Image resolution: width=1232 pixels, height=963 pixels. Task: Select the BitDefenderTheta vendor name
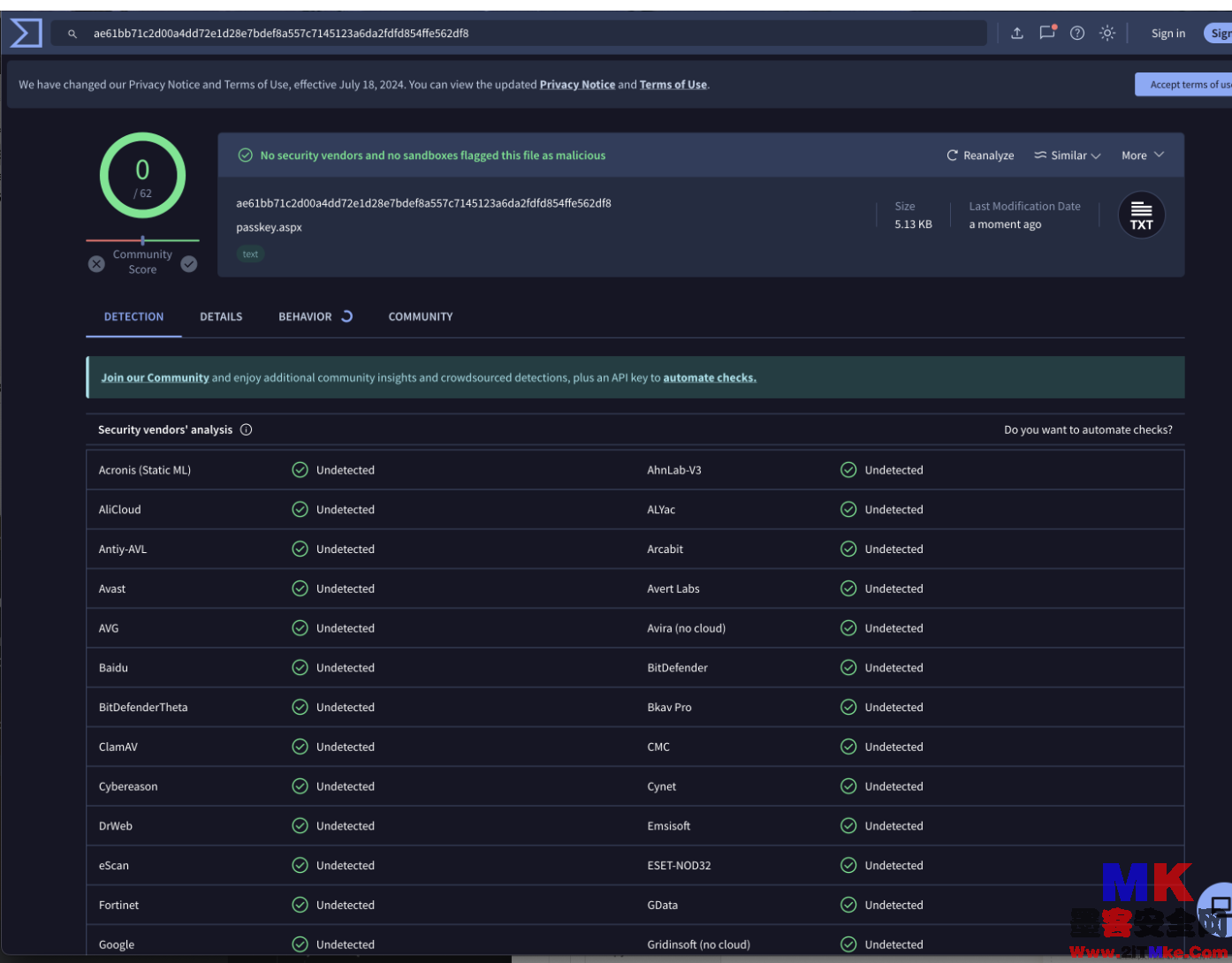point(143,708)
